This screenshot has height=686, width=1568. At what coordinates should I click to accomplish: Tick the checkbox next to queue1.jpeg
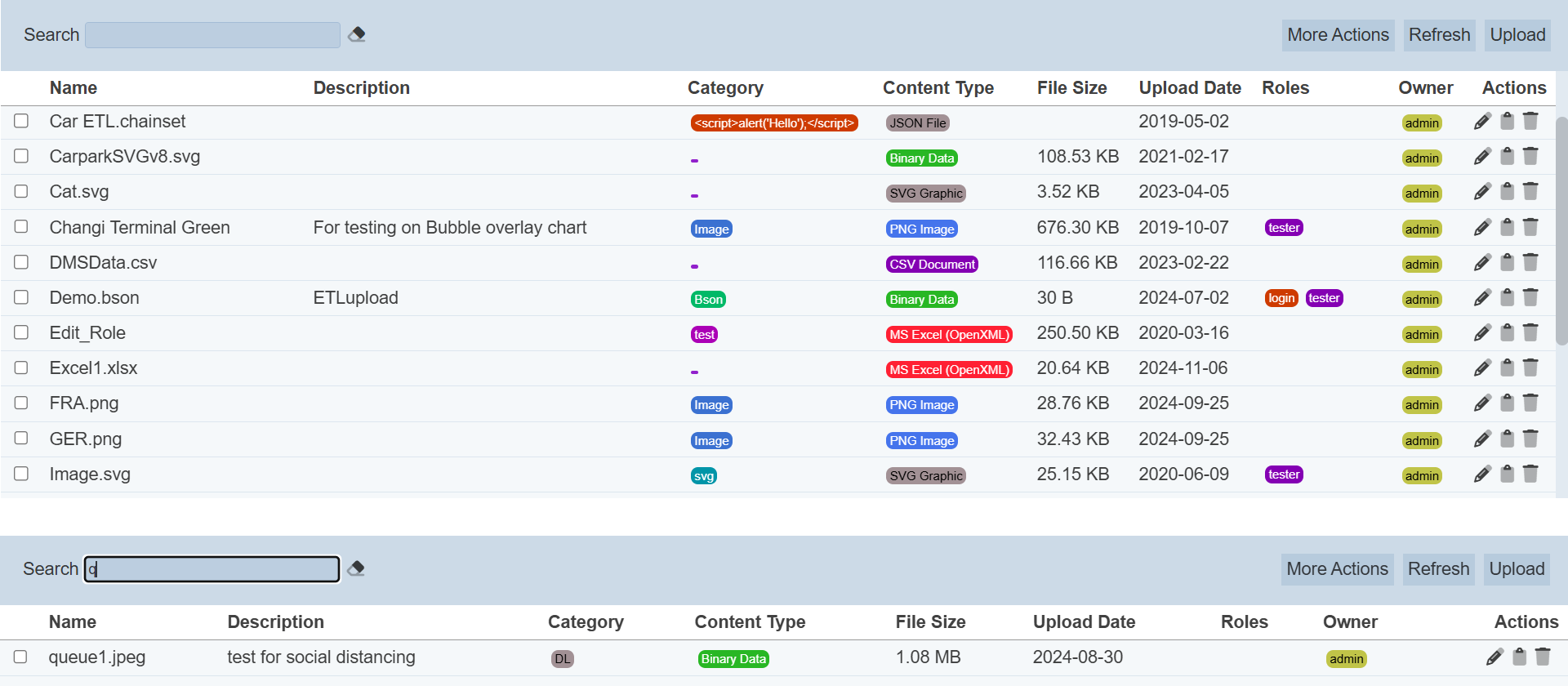[x=20, y=657]
